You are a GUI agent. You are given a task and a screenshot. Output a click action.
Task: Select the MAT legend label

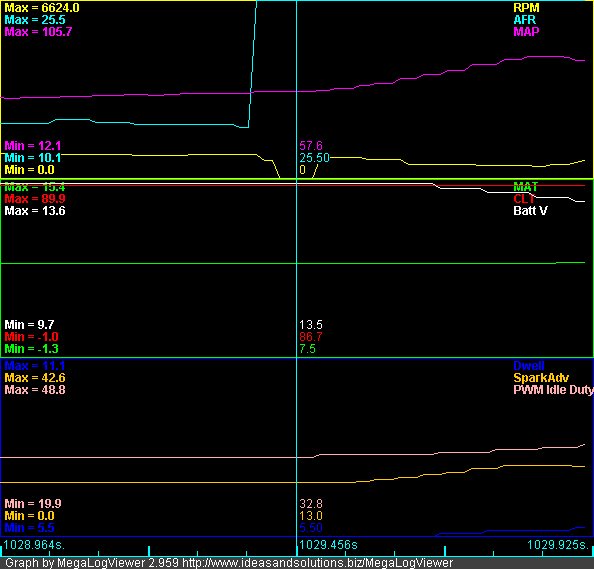point(525,187)
